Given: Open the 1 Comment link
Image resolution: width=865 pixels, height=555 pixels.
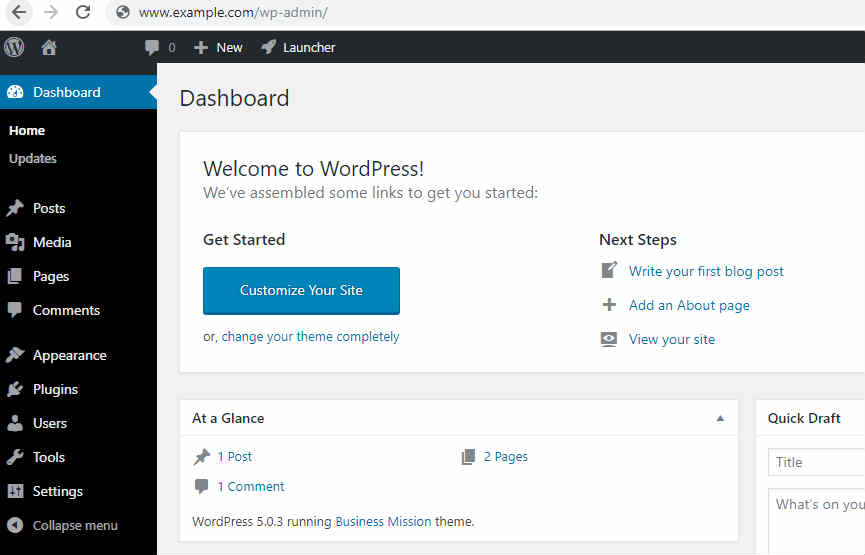Looking at the screenshot, I should pyautogui.click(x=251, y=487).
